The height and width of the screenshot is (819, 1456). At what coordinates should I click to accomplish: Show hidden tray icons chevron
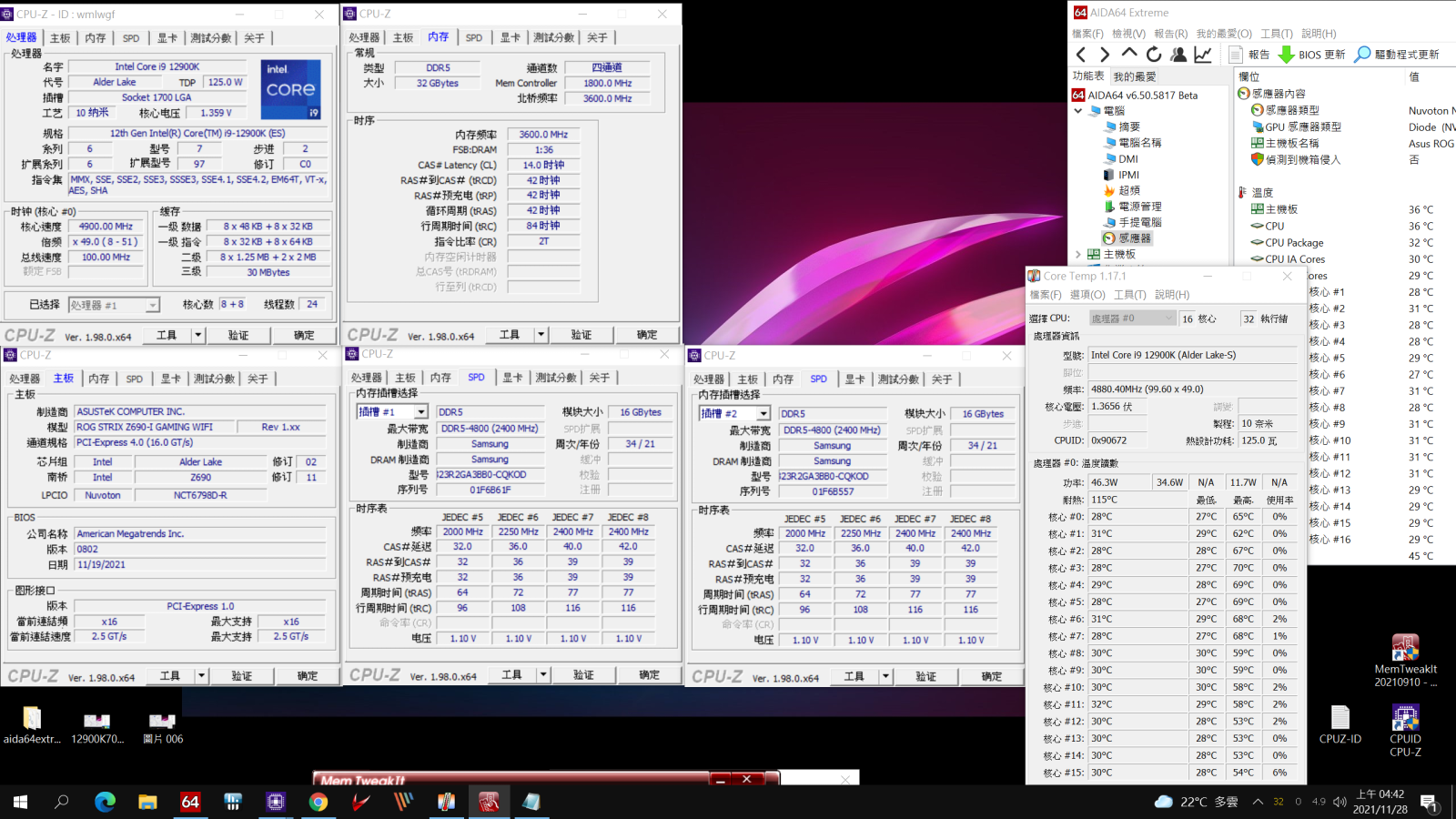click(x=1258, y=802)
